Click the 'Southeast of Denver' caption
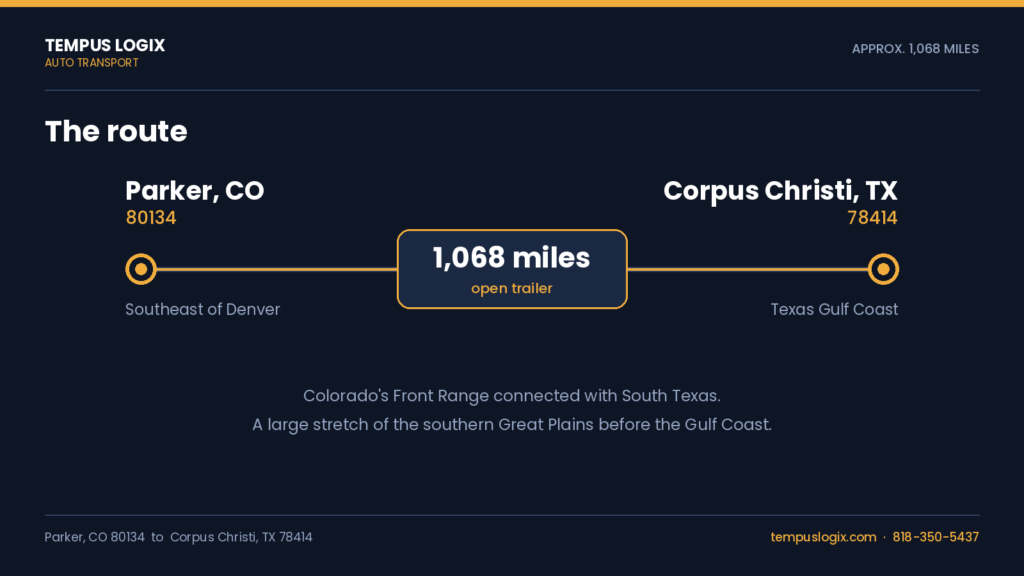 pyautogui.click(x=202, y=310)
